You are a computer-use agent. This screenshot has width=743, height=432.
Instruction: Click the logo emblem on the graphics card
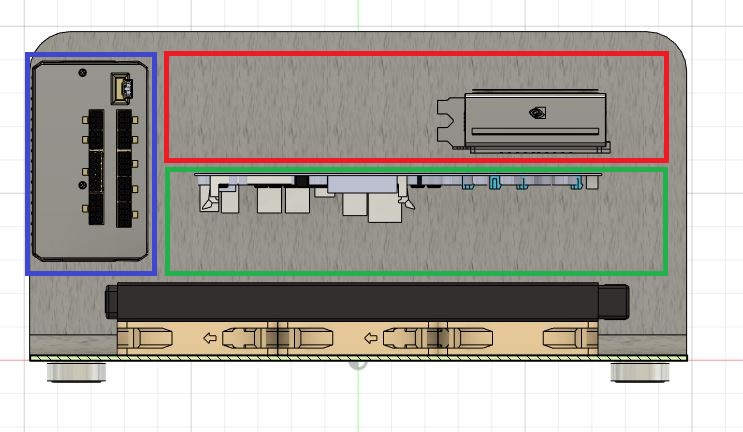tap(537, 113)
